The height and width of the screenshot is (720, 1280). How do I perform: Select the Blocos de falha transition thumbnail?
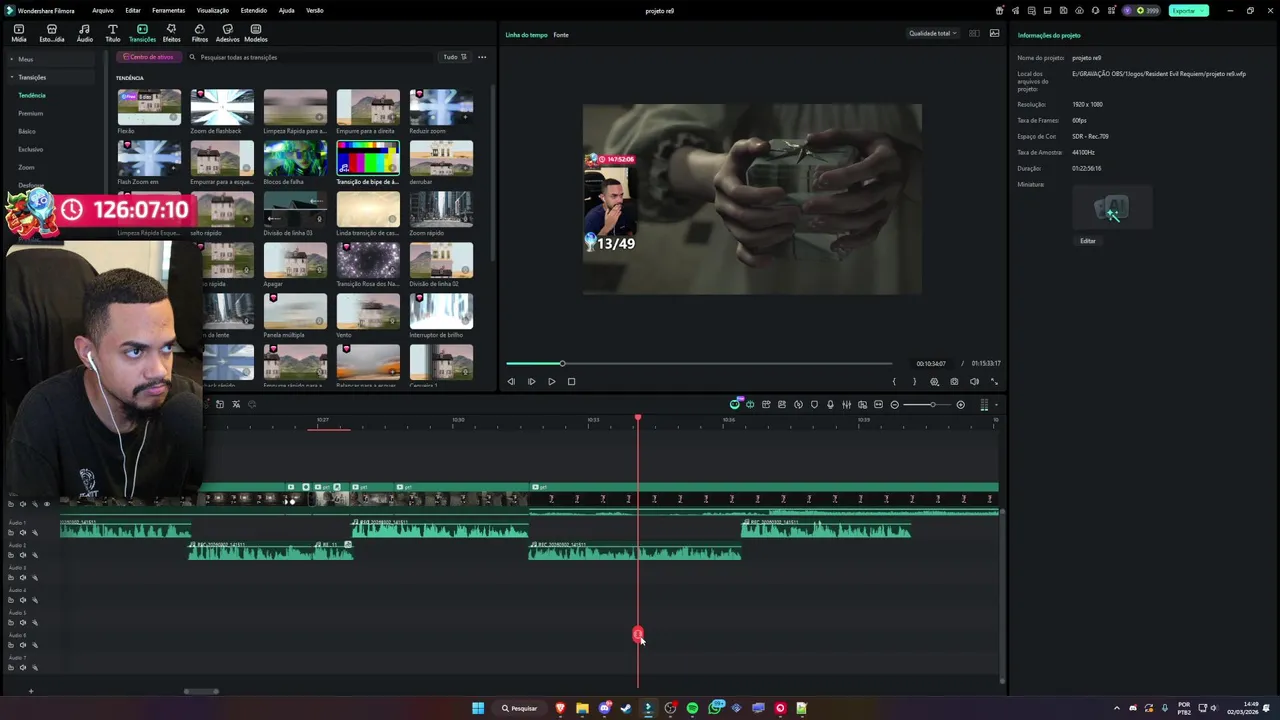[x=295, y=158]
